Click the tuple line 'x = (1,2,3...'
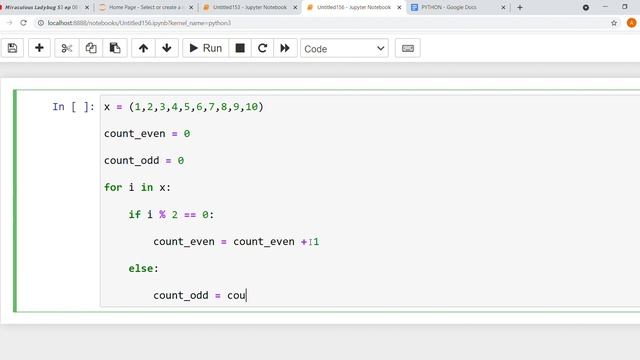640x360 pixels. click(184, 107)
